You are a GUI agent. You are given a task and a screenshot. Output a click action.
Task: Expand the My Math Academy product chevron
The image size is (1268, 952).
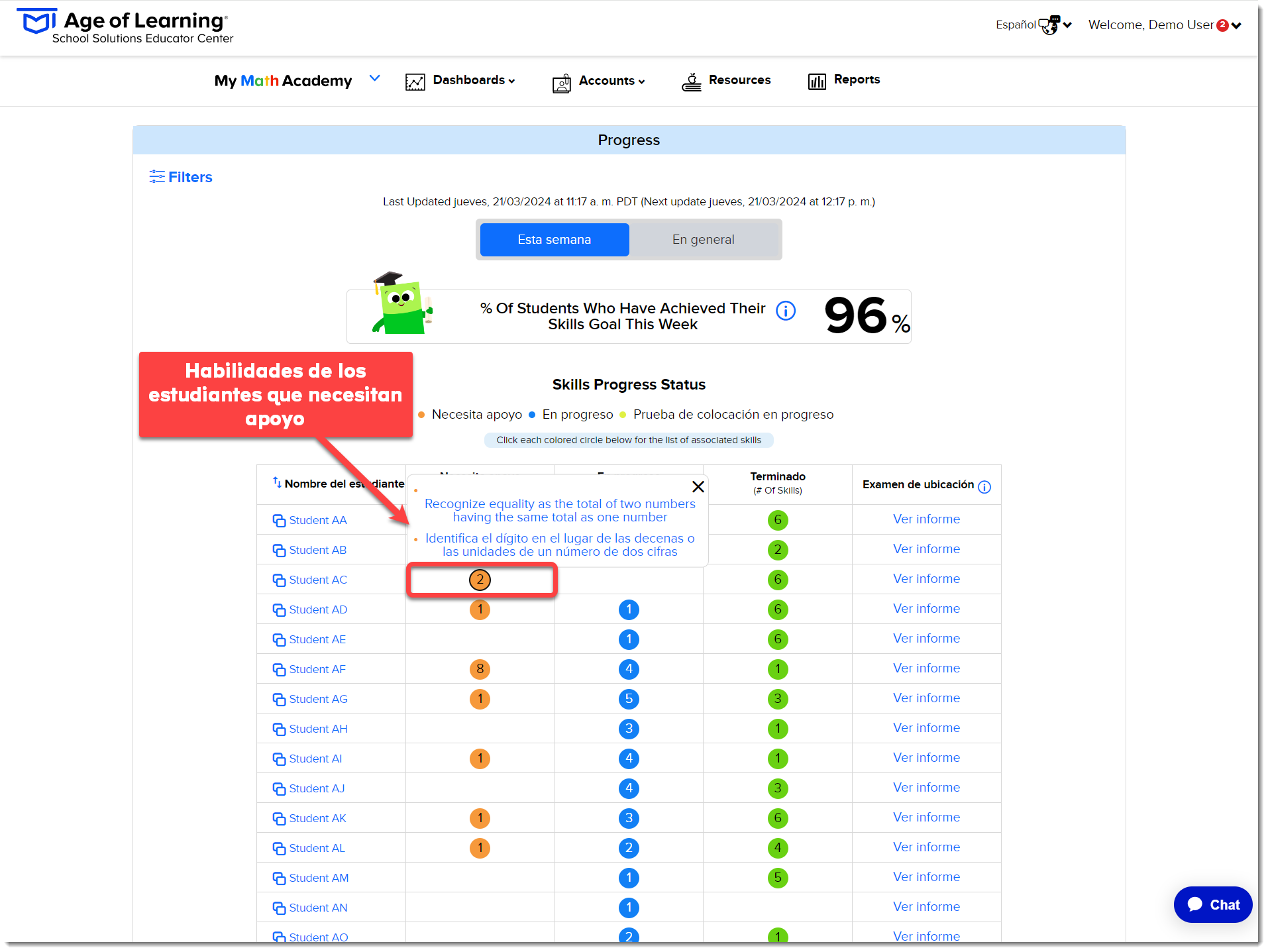point(374,78)
